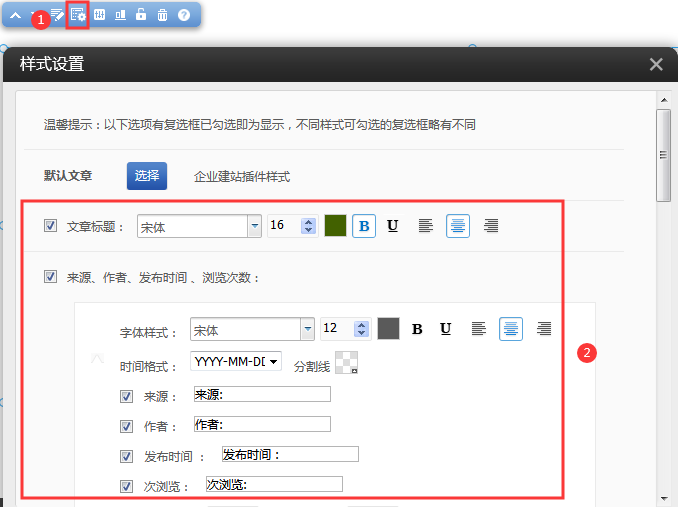Uncheck the 文章标题 checkbox
This screenshot has width=678, height=507.
(51, 226)
